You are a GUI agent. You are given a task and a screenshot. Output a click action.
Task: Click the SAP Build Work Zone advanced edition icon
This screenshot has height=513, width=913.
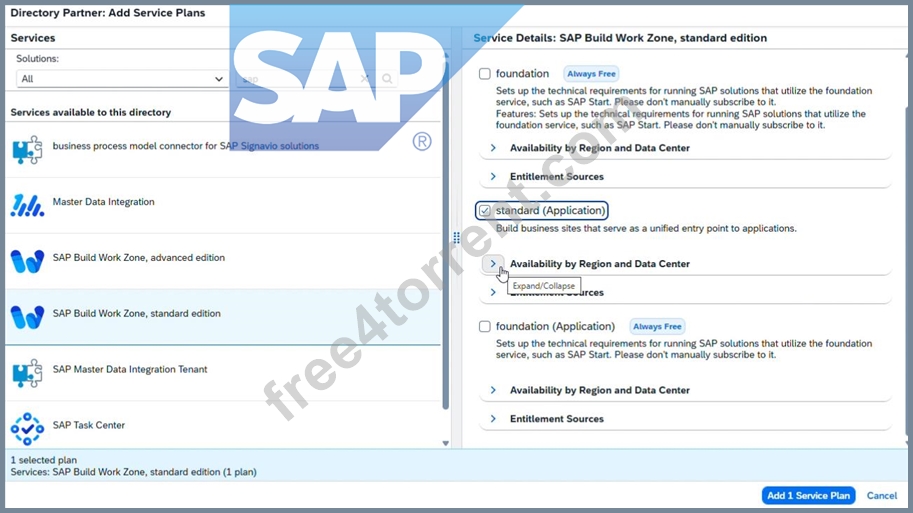pyautogui.click(x=27, y=261)
